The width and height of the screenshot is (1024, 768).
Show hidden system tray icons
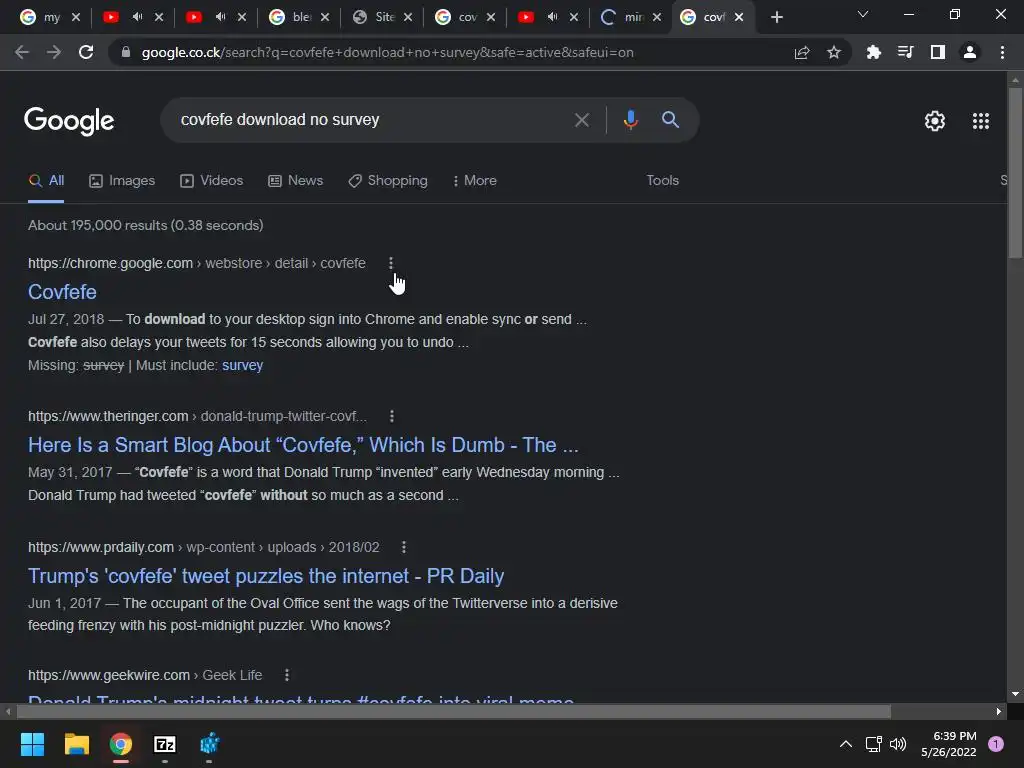click(846, 744)
